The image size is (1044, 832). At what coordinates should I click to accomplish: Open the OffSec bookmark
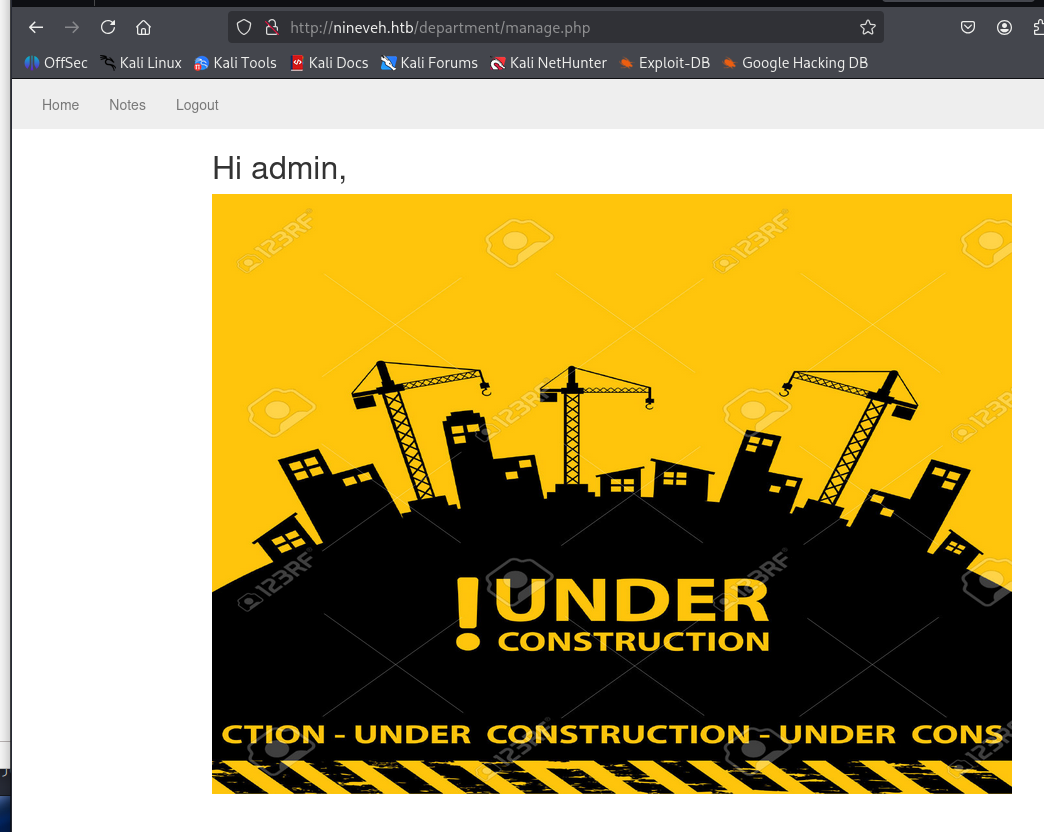(x=56, y=63)
